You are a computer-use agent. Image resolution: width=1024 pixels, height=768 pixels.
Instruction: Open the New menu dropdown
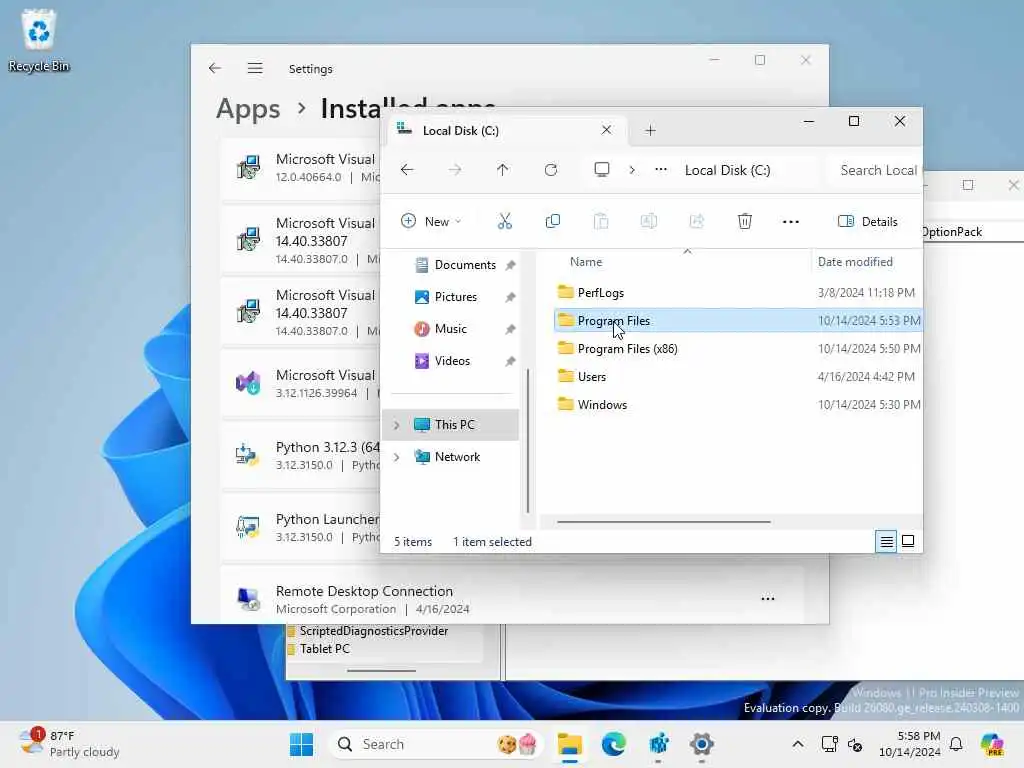click(431, 221)
